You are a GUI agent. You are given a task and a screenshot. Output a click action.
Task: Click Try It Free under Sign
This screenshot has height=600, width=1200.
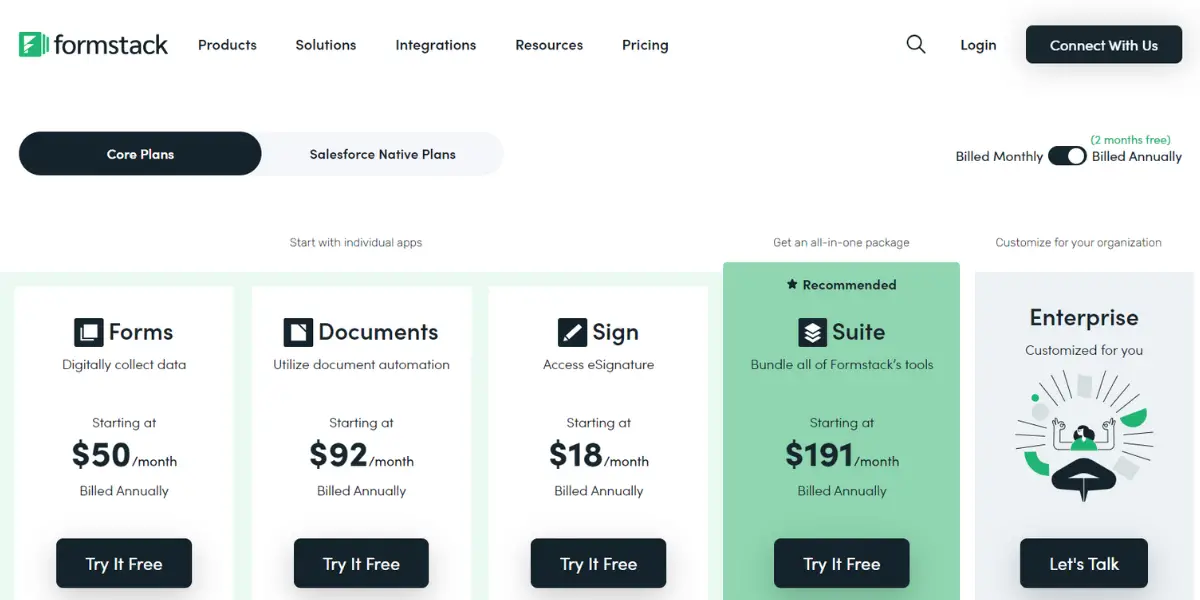click(598, 564)
